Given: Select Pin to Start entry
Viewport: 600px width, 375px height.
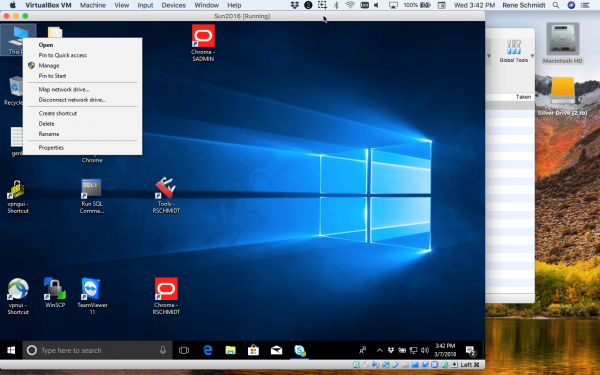Looking at the screenshot, I should pyautogui.click(x=52, y=76).
